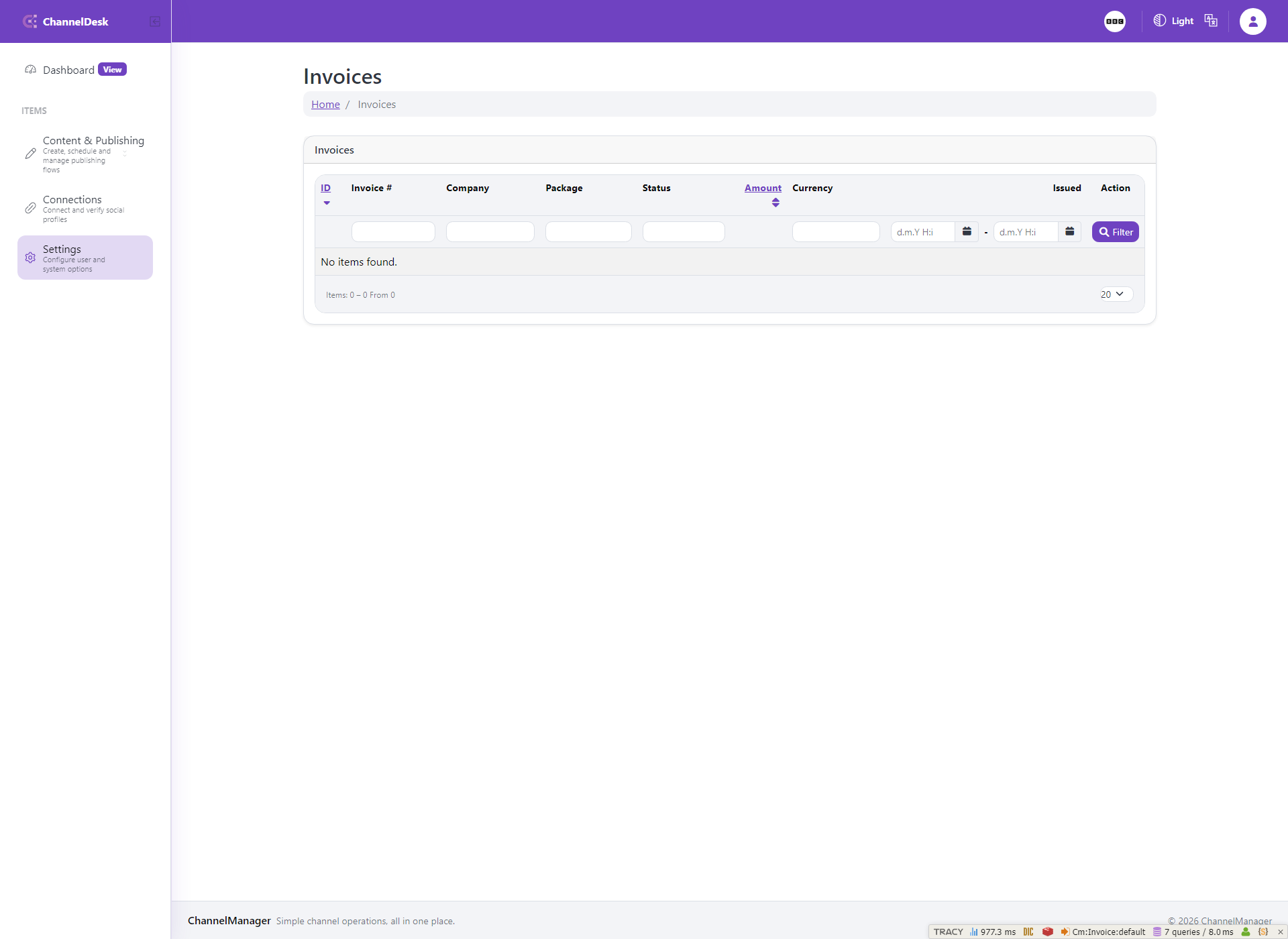
Task: Open Content & Publishing menu item
Action: point(85,154)
